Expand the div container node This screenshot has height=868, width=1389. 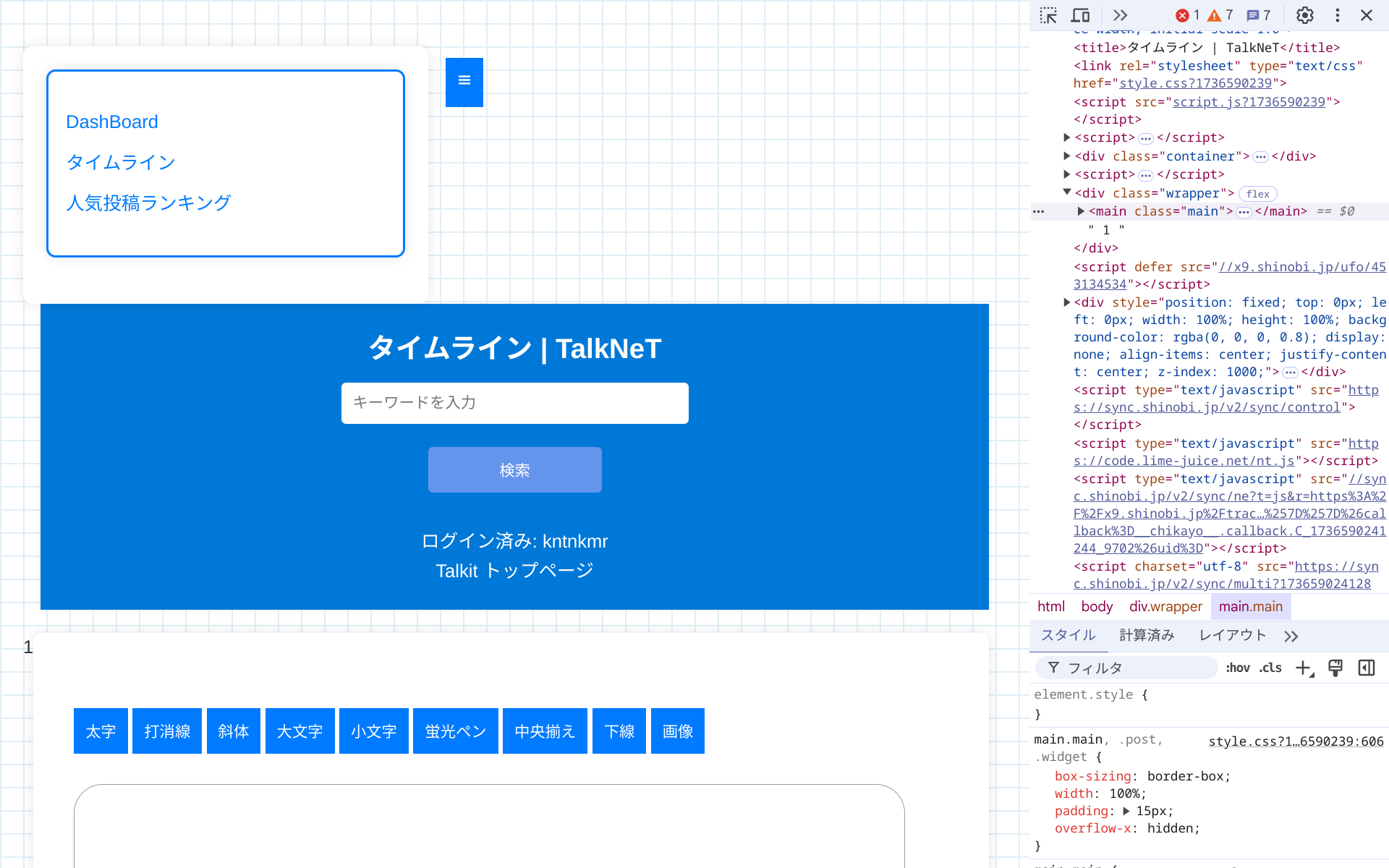click(1067, 156)
